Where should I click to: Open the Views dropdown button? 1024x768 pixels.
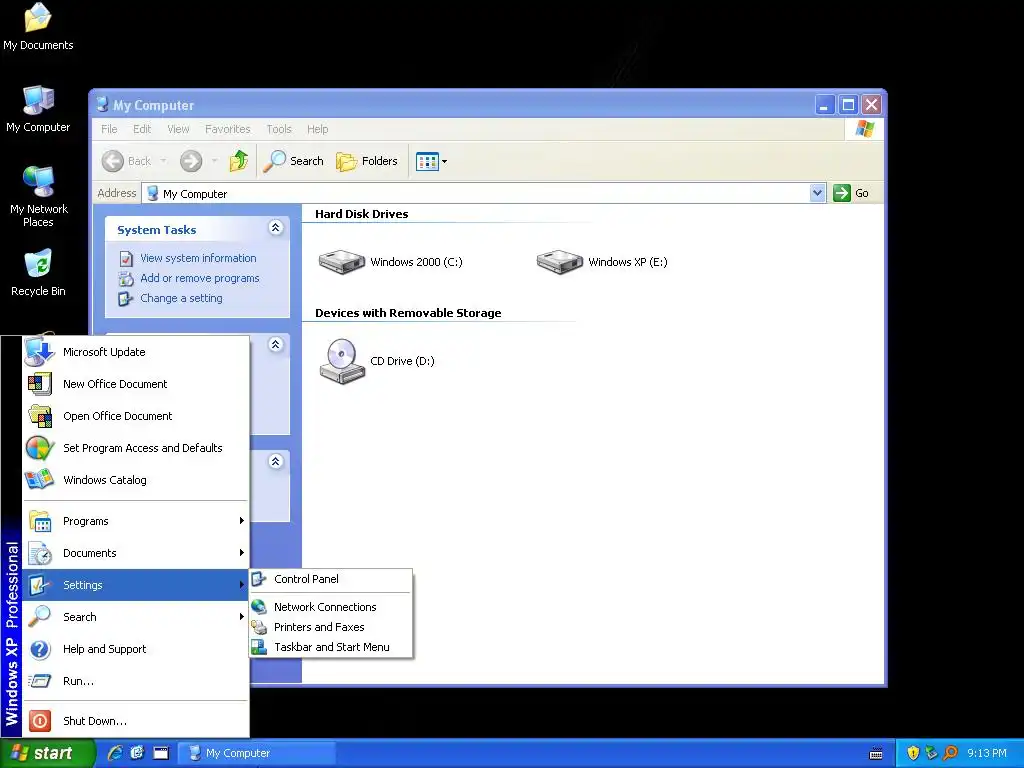[x=432, y=161]
